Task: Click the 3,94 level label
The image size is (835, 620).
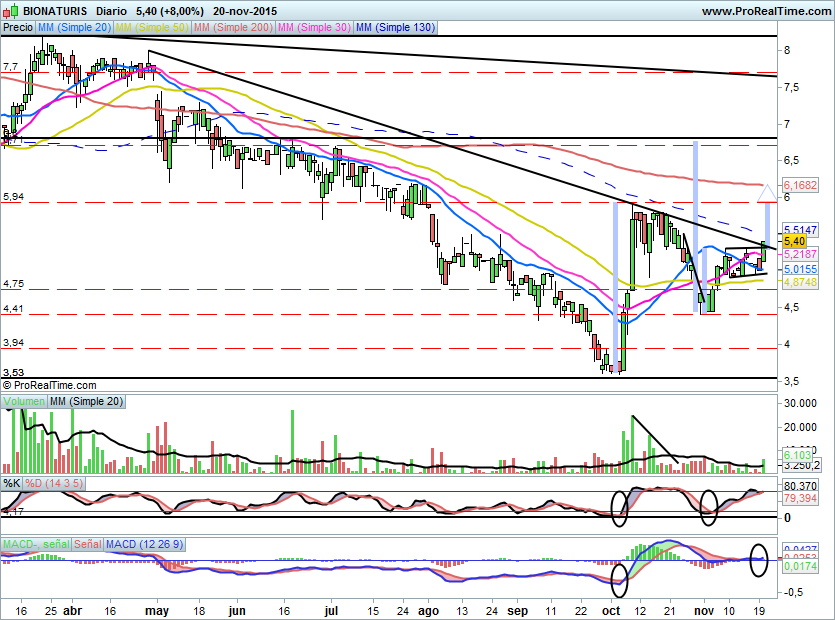Action: pyautogui.click(x=13, y=343)
